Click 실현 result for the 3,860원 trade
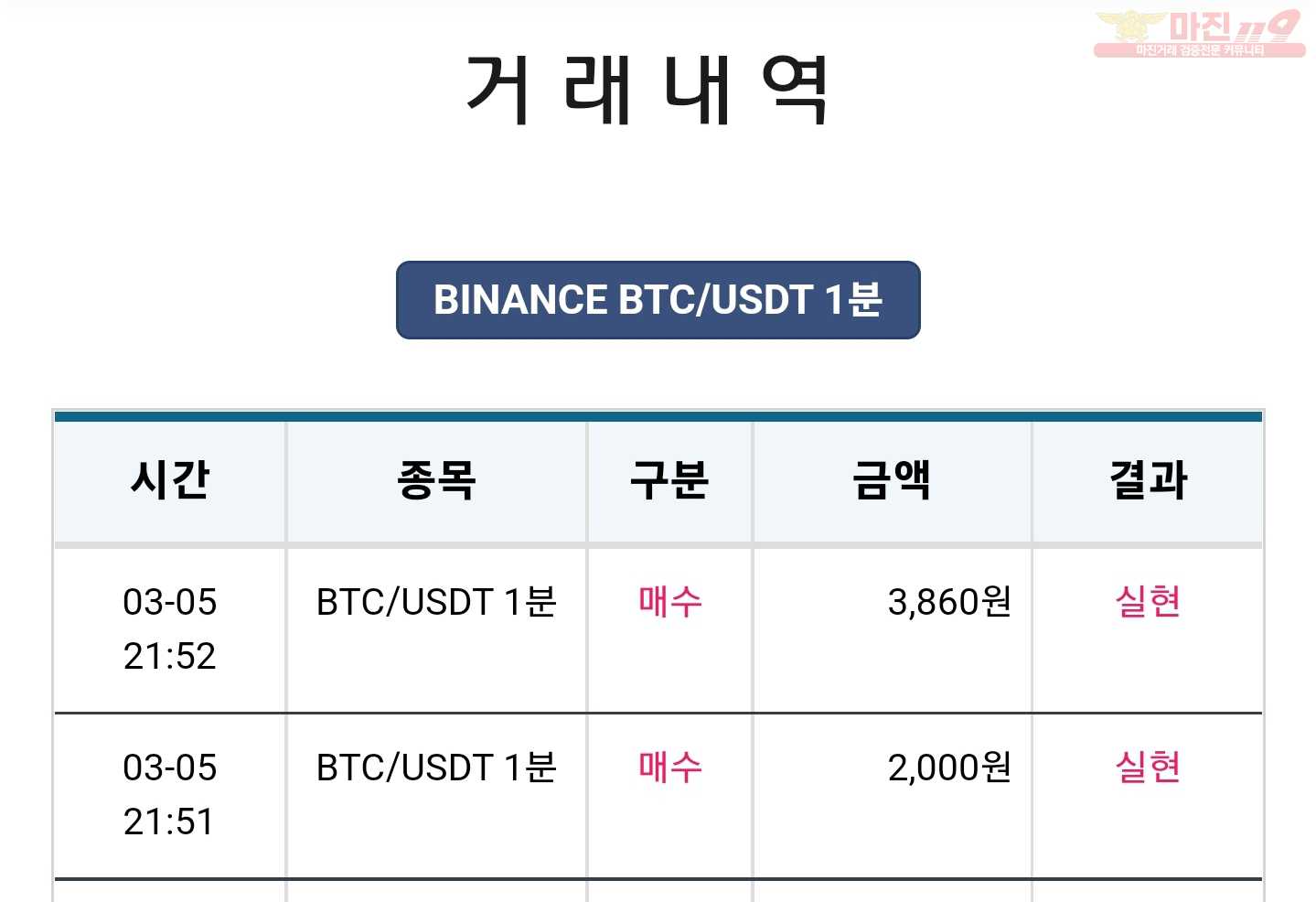 click(1148, 602)
